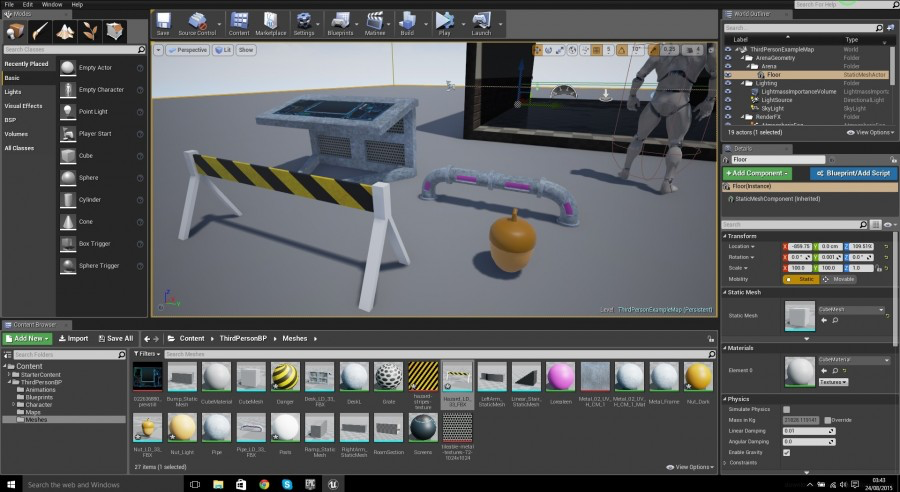The height and width of the screenshot is (492, 900).
Task: Select the Foliage mode icon
Action: [x=90, y=31]
